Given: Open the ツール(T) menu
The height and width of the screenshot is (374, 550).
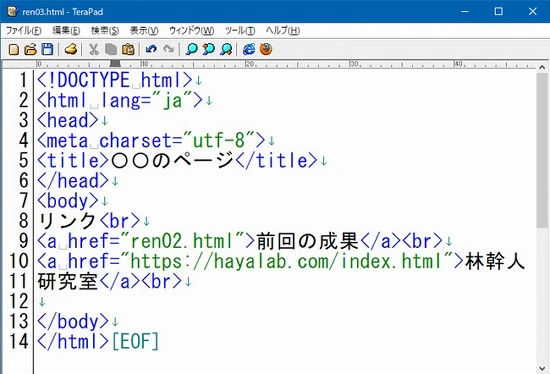Looking at the screenshot, I should pyautogui.click(x=240, y=31).
